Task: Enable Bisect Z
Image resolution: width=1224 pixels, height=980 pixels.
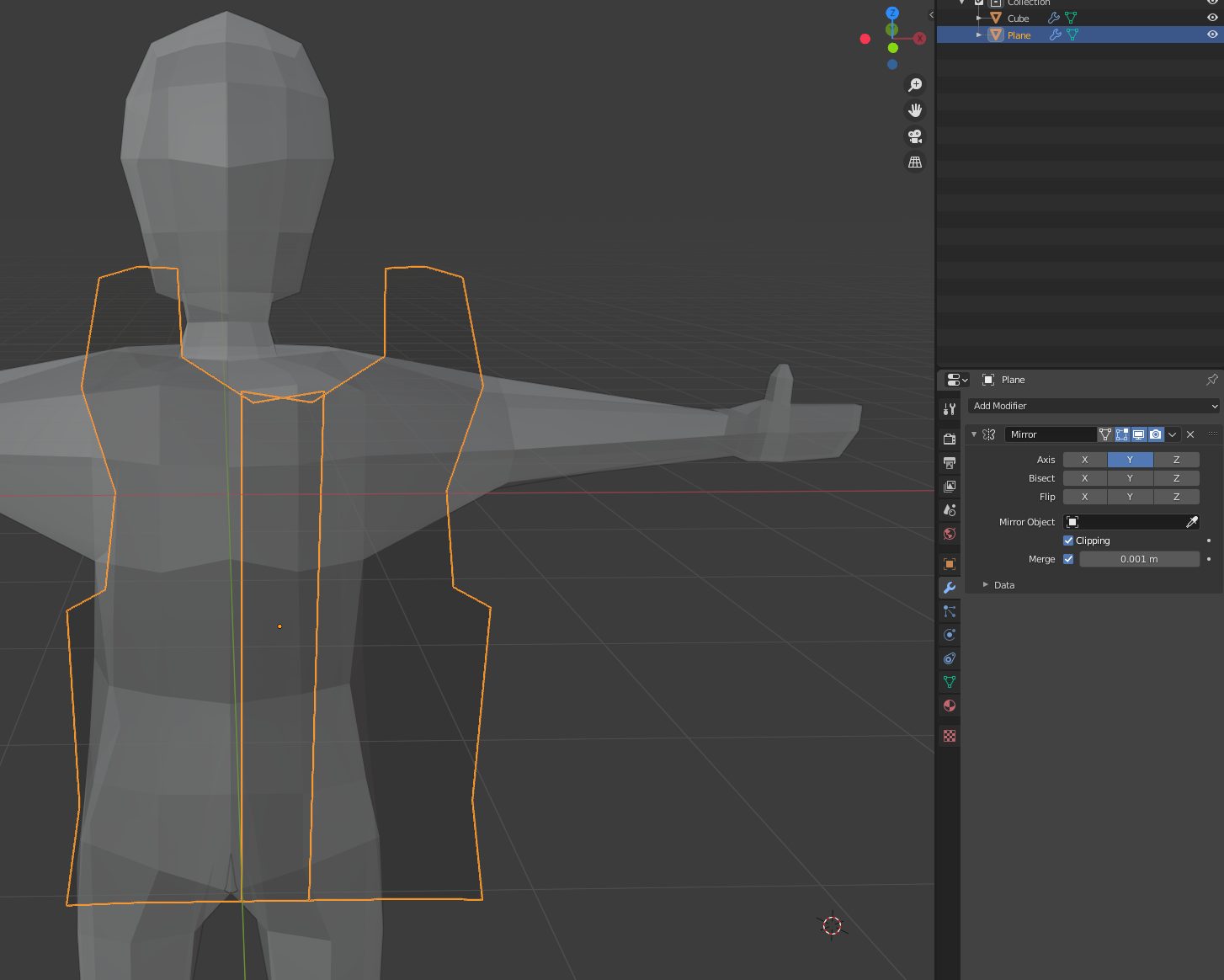Action: pos(1177,478)
